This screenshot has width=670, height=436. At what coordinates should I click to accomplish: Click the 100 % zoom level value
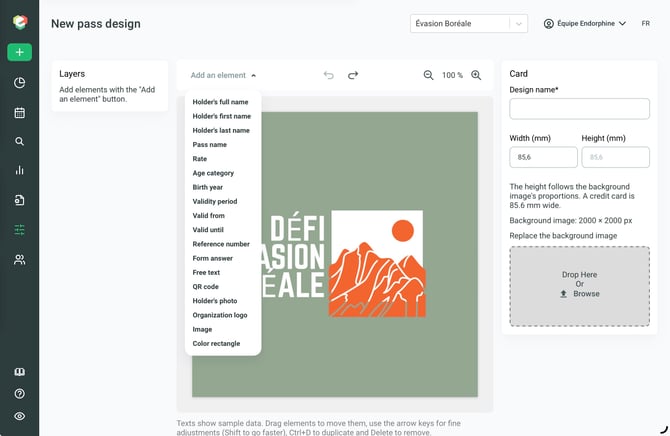[452, 75]
